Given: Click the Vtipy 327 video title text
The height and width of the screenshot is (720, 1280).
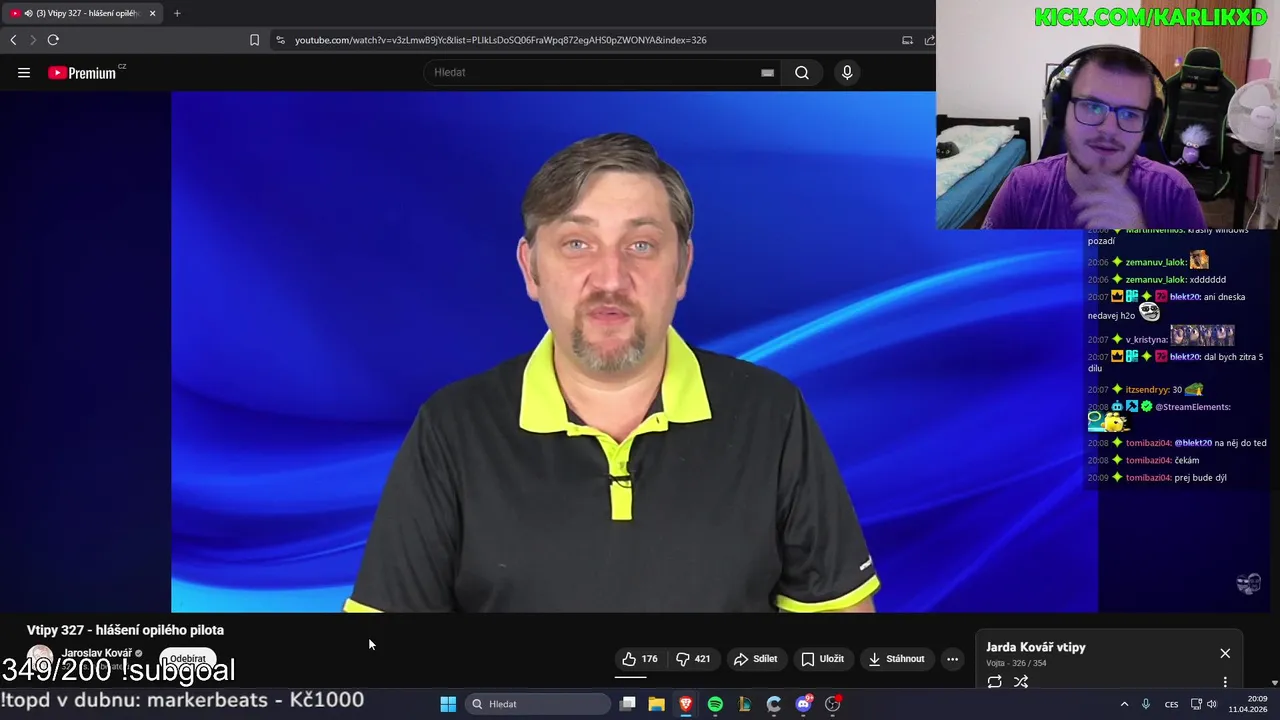Looking at the screenshot, I should click(x=125, y=630).
